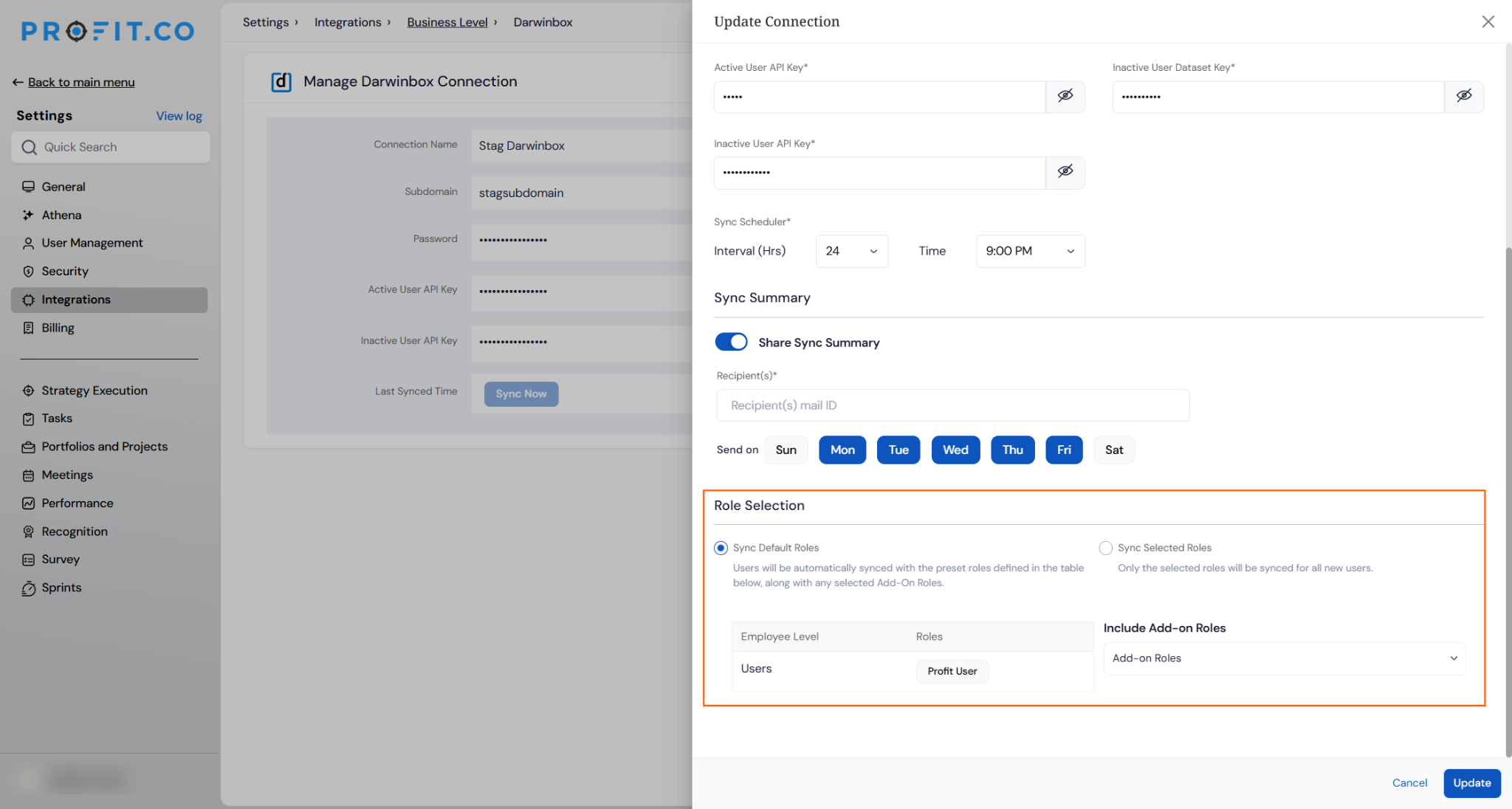The width and height of the screenshot is (1512, 809).
Task: Click the Strategy Execution target icon
Action: click(x=28, y=390)
